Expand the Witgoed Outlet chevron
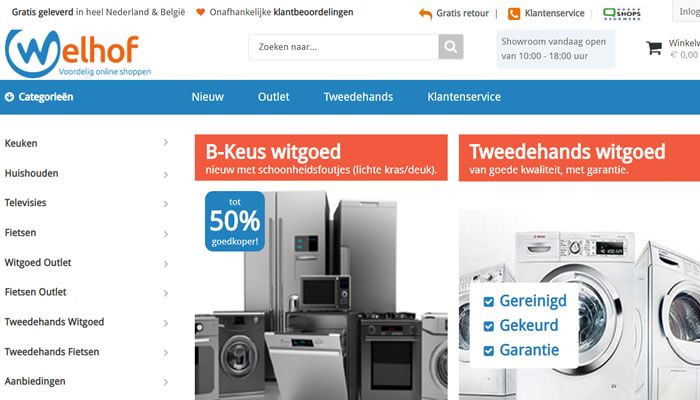Viewport: 700px width, 400px height. pyautogui.click(x=166, y=264)
